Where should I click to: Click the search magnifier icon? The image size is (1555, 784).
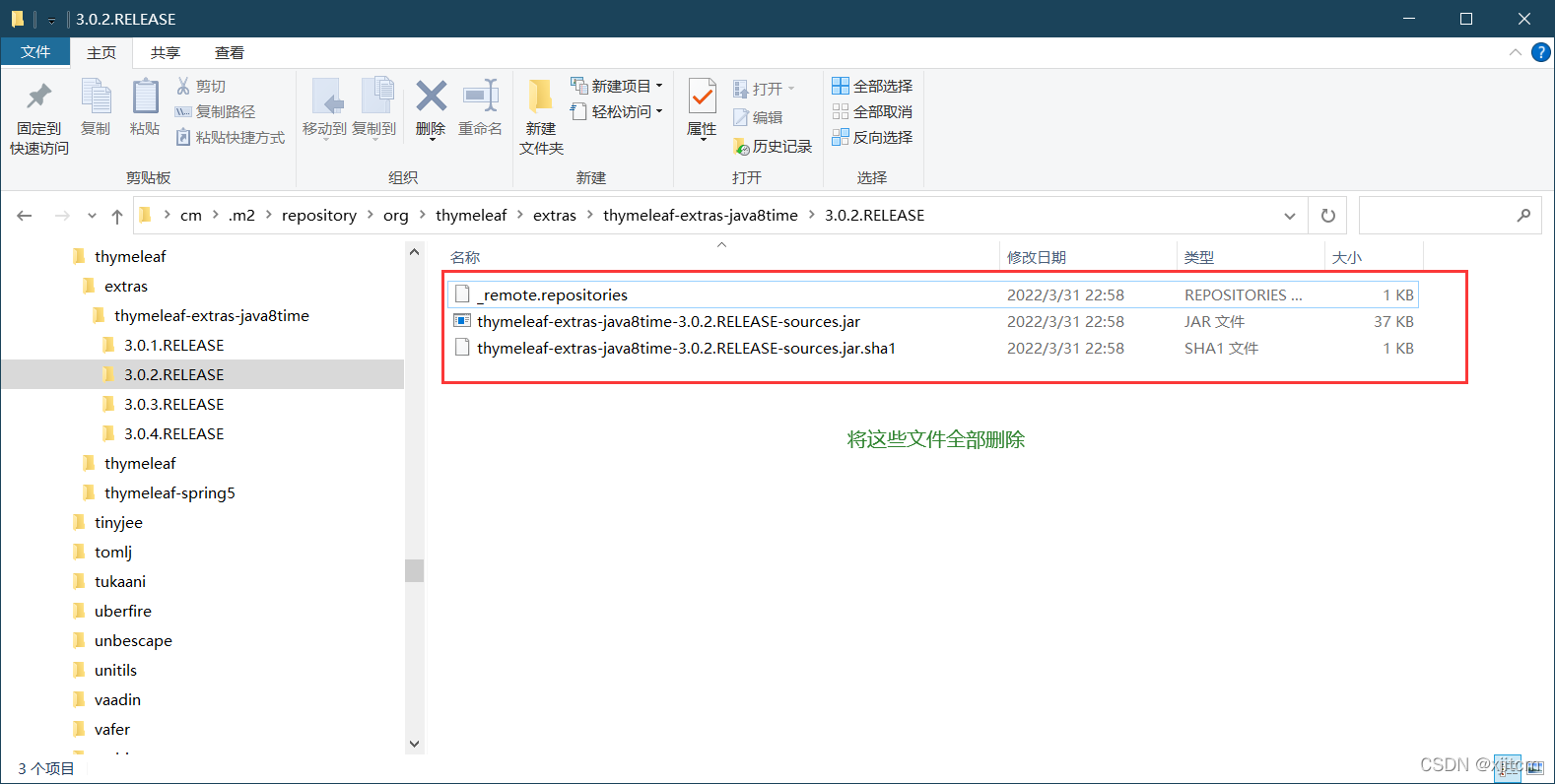point(1523,216)
